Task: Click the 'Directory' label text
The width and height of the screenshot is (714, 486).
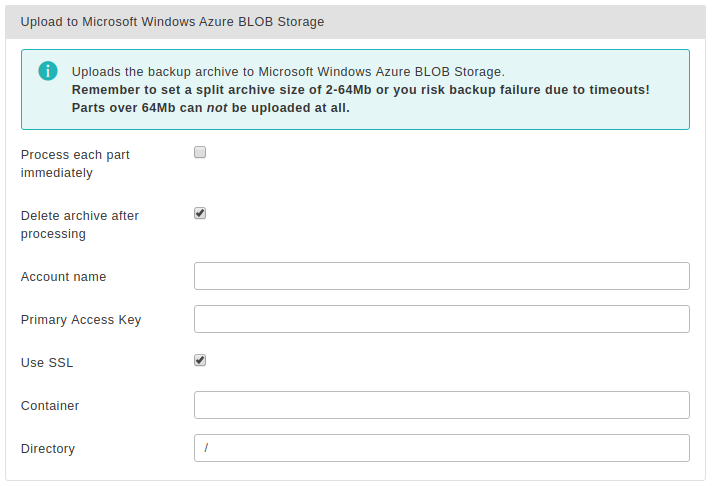Action: (48, 449)
